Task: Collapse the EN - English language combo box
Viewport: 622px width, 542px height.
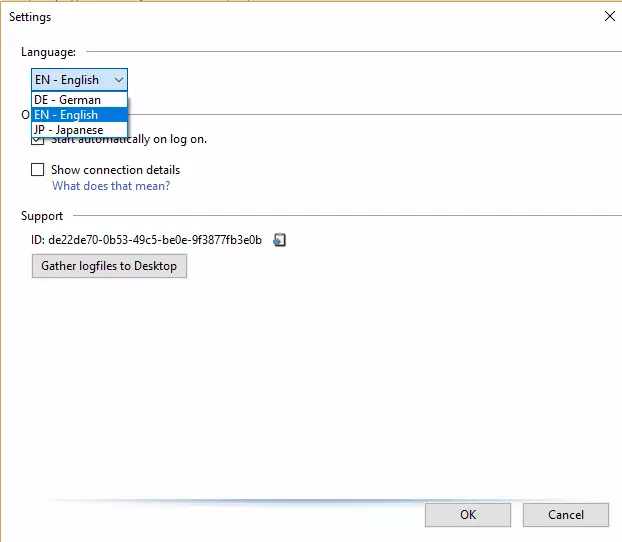Action: click(79, 80)
